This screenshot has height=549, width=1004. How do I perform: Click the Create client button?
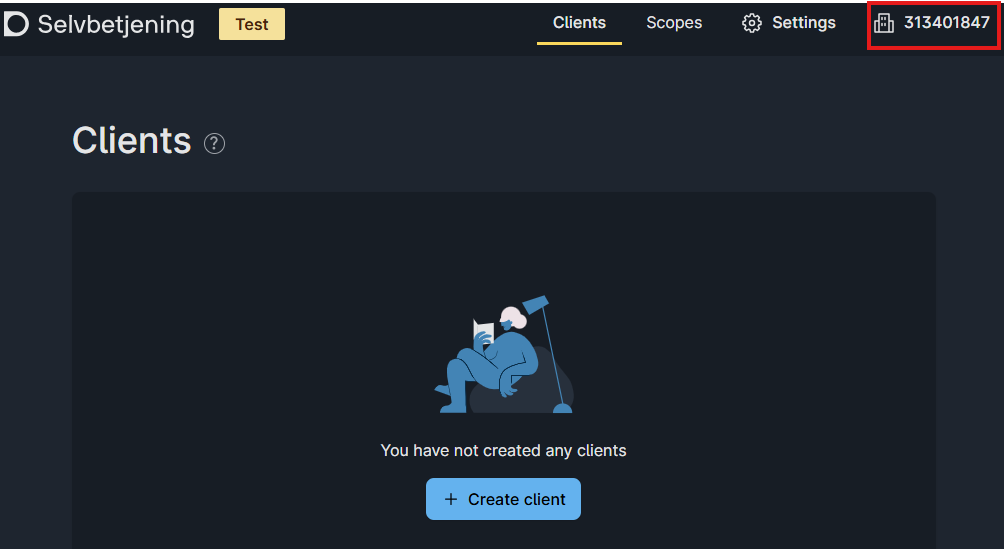coord(503,499)
